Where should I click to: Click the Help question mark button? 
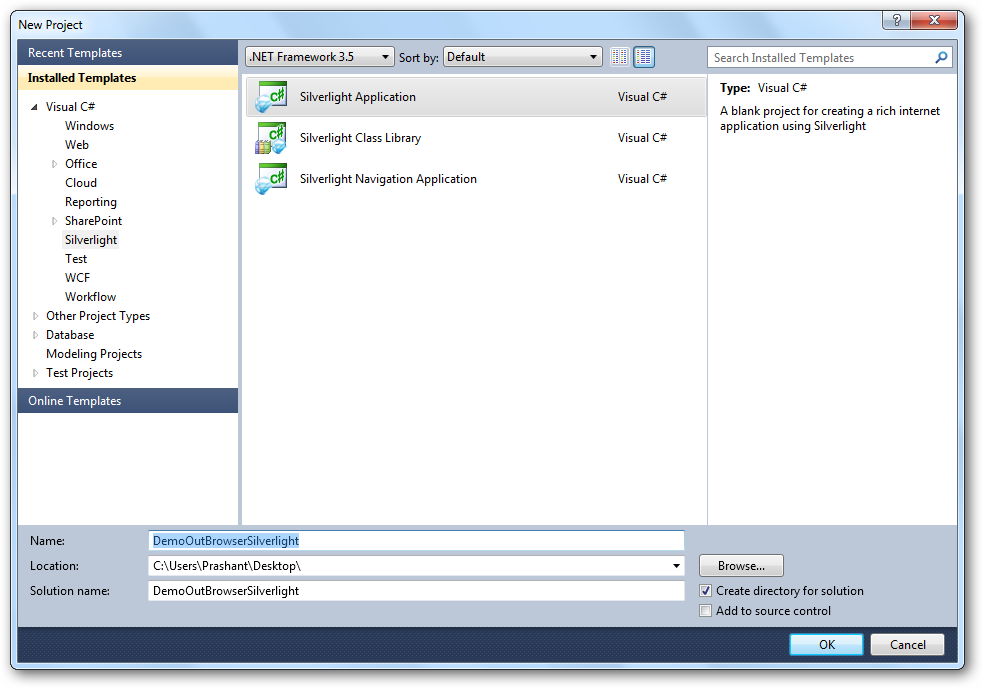point(896,20)
